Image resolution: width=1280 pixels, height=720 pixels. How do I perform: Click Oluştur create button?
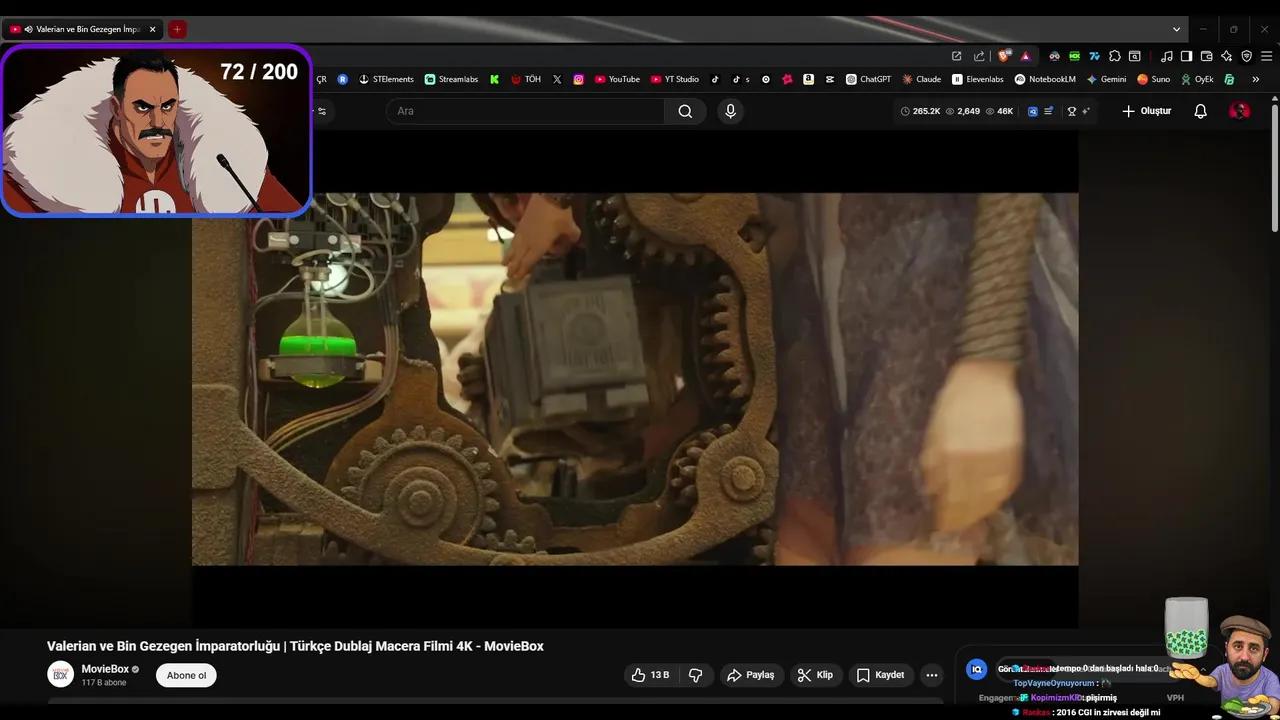click(1146, 111)
